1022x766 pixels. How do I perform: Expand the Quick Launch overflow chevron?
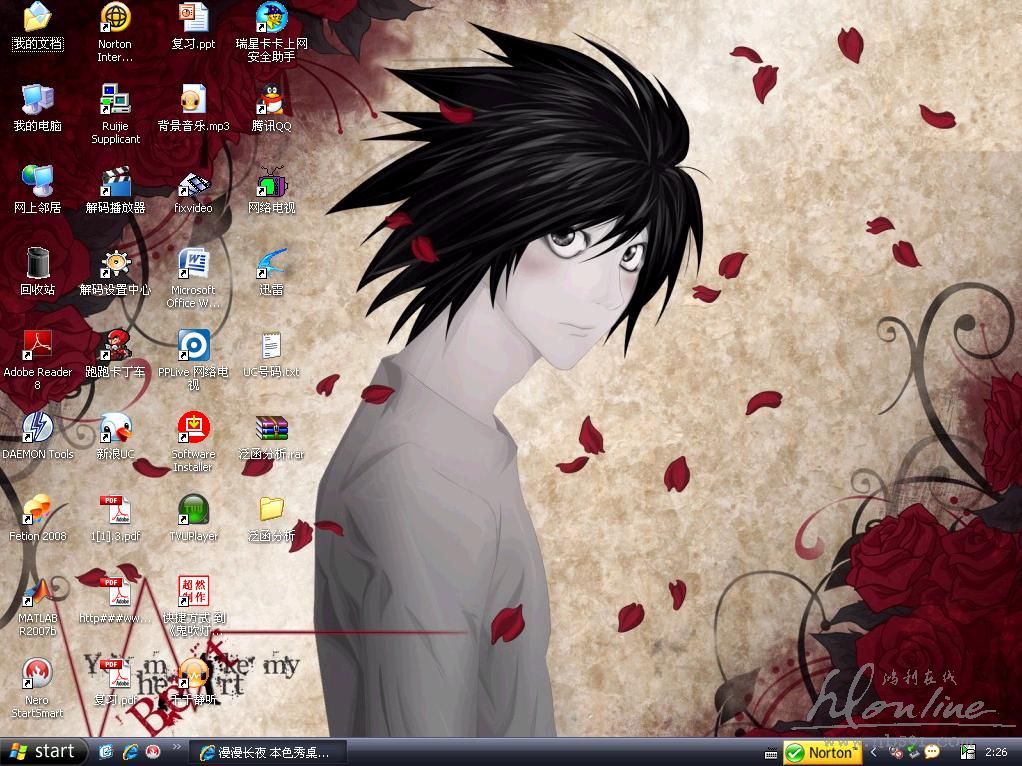[x=177, y=747]
